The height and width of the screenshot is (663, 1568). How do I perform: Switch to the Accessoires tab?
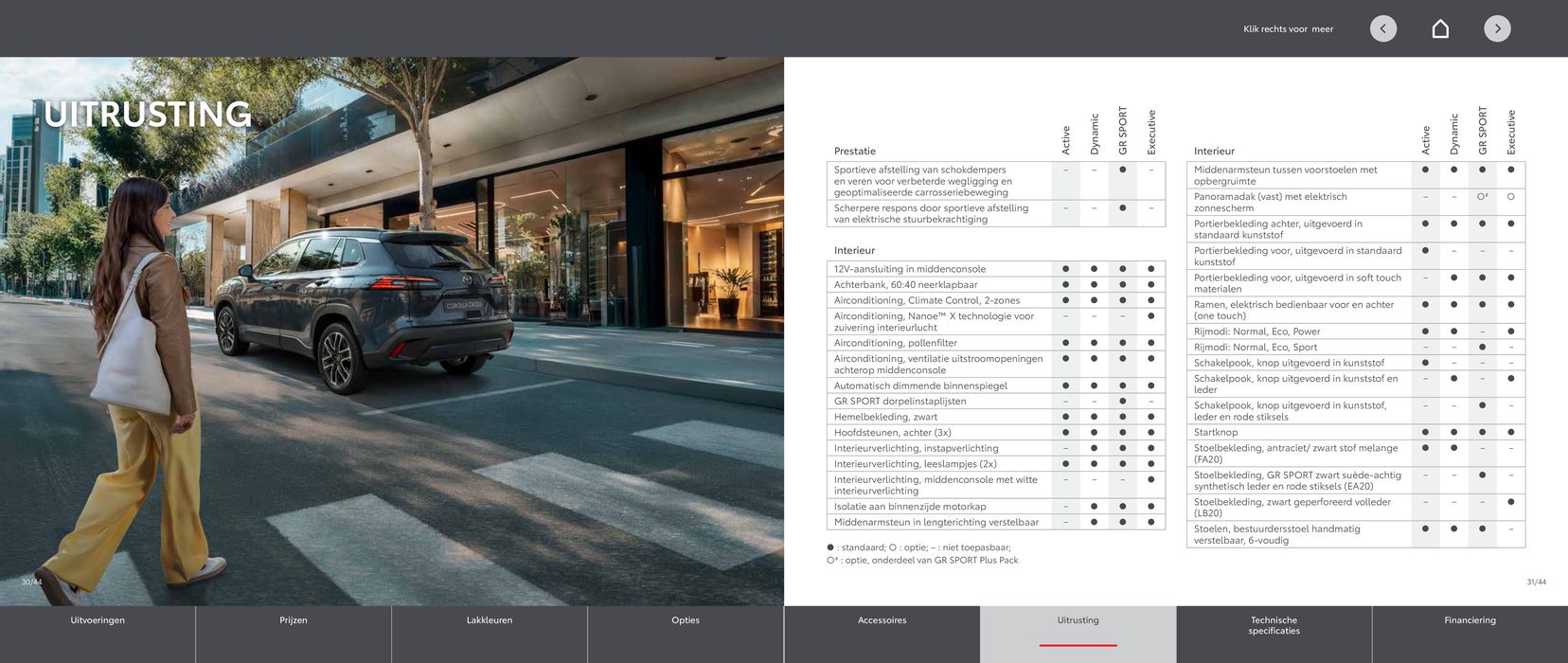point(882,621)
